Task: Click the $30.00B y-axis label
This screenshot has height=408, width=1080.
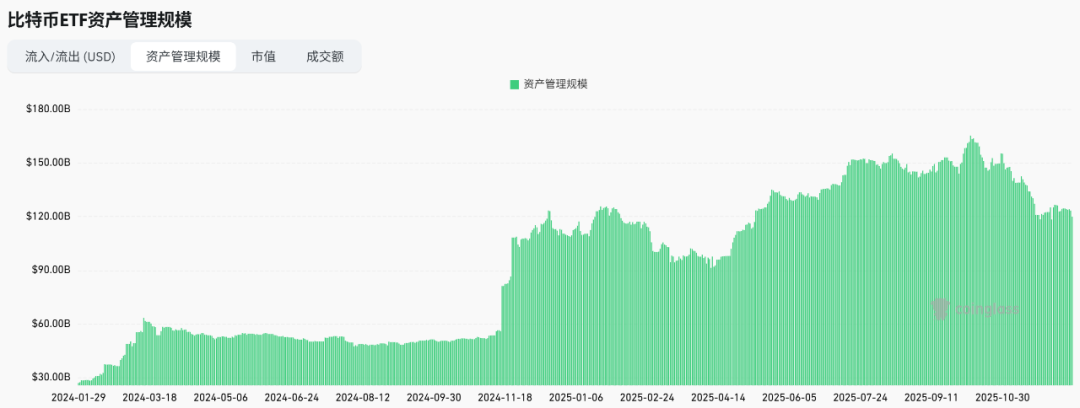Action: 50,377
